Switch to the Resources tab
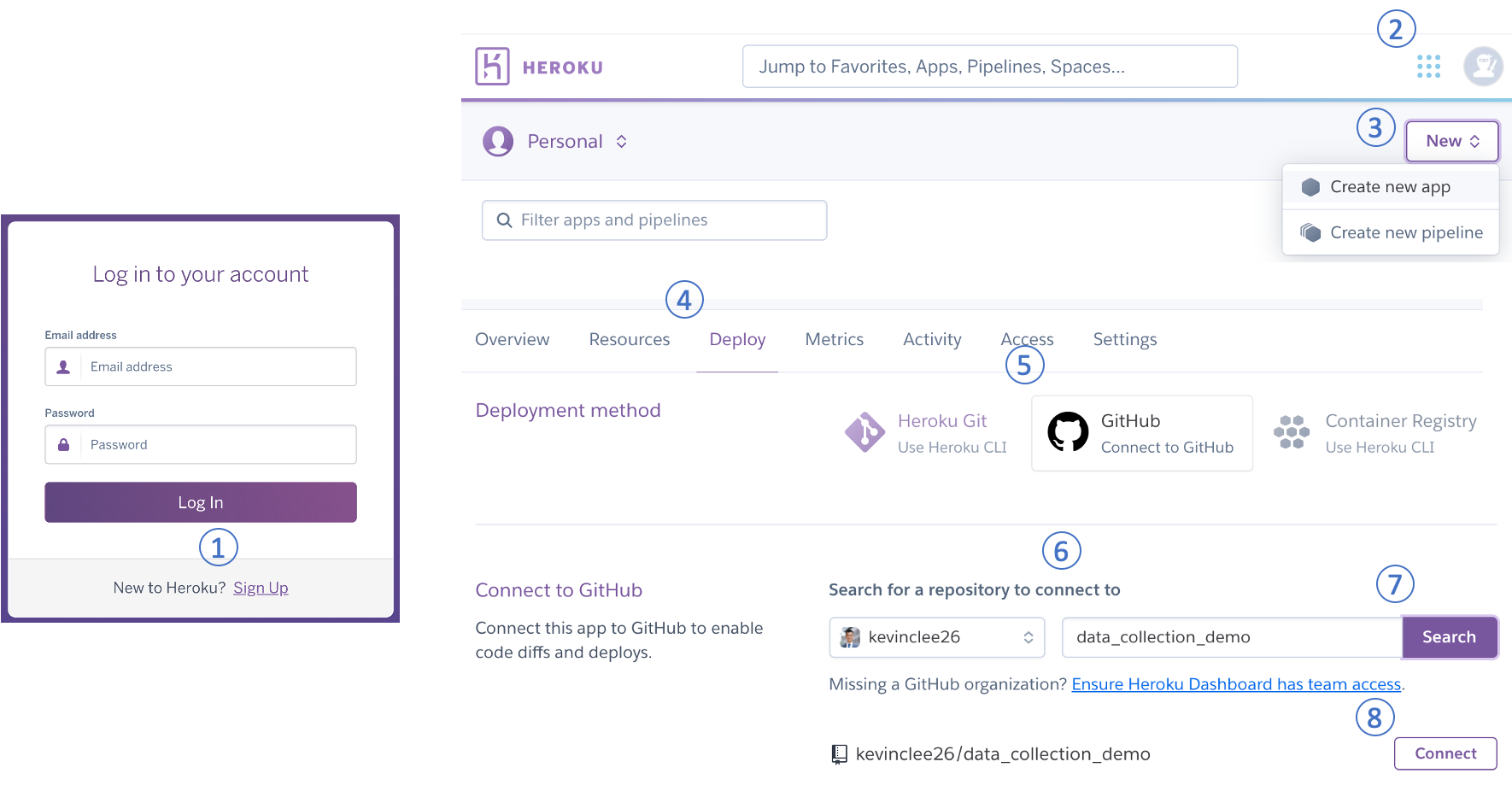The width and height of the screenshot is (1512, 791). (x=630, y=340)
